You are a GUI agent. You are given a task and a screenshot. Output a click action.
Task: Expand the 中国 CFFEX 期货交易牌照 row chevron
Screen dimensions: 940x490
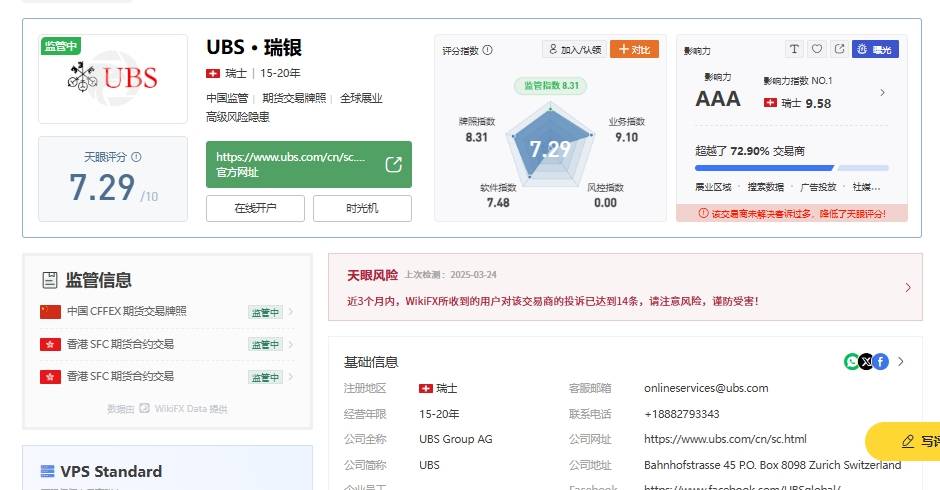tap(291, 311)
